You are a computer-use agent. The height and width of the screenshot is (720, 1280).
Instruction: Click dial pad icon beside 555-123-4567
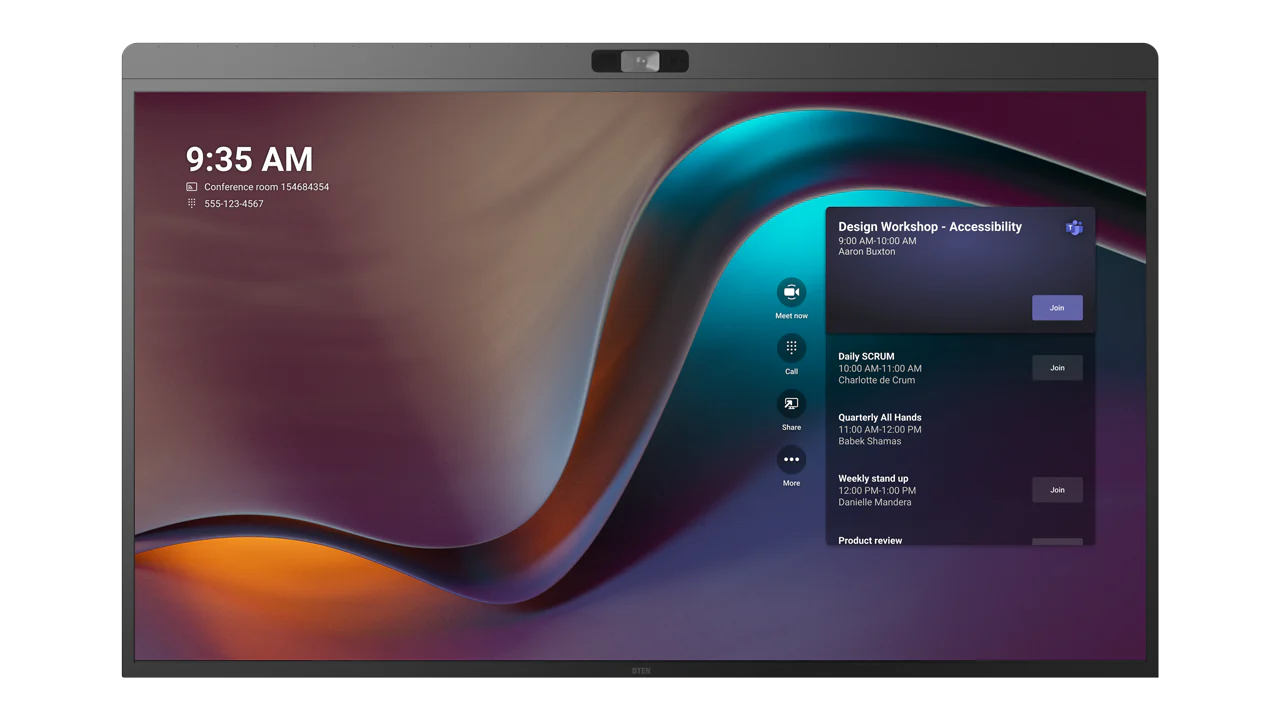tap(191, 203)
